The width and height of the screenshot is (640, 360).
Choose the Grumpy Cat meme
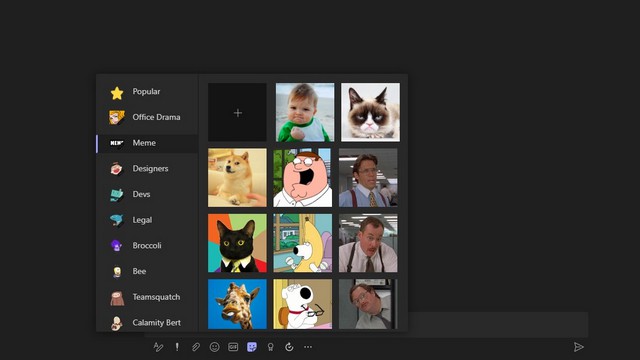(370, 113)
